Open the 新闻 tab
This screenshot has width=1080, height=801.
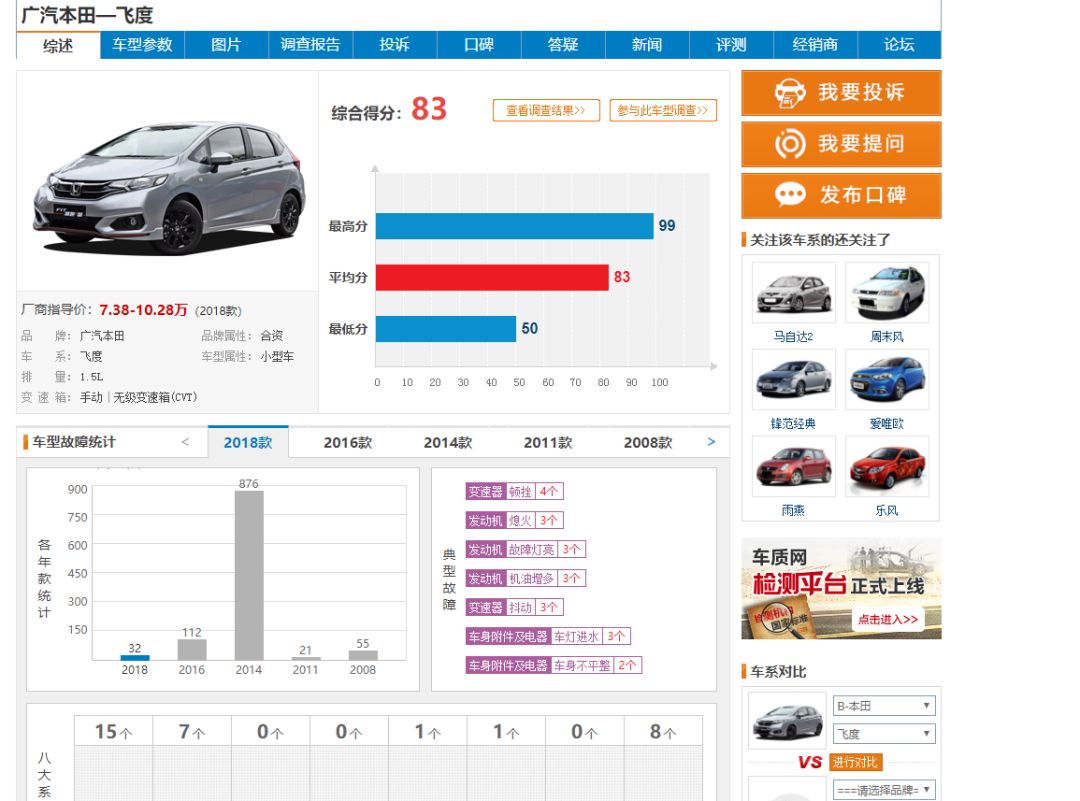647,45
